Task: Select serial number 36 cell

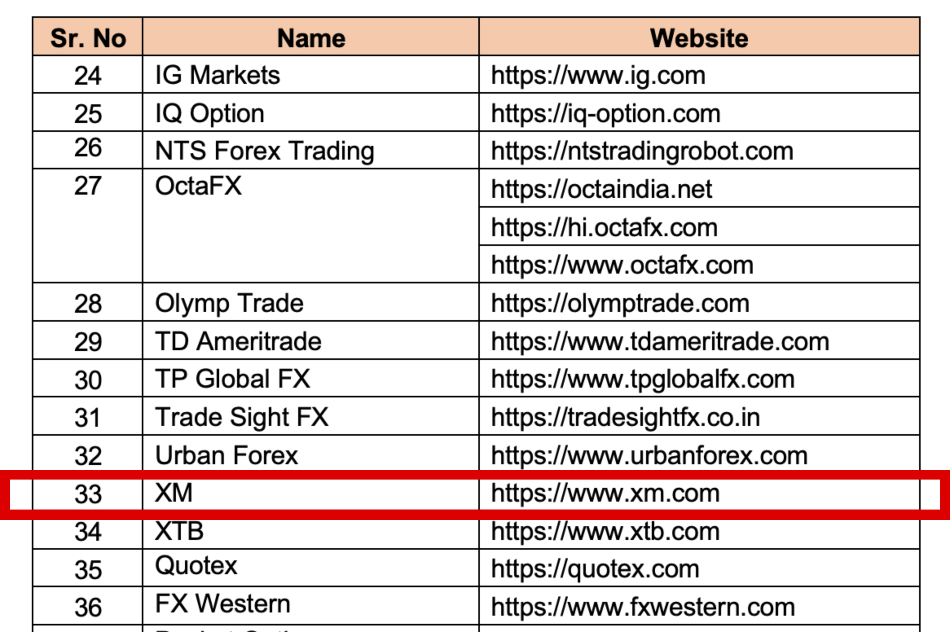Action: [x=88, y=607]
